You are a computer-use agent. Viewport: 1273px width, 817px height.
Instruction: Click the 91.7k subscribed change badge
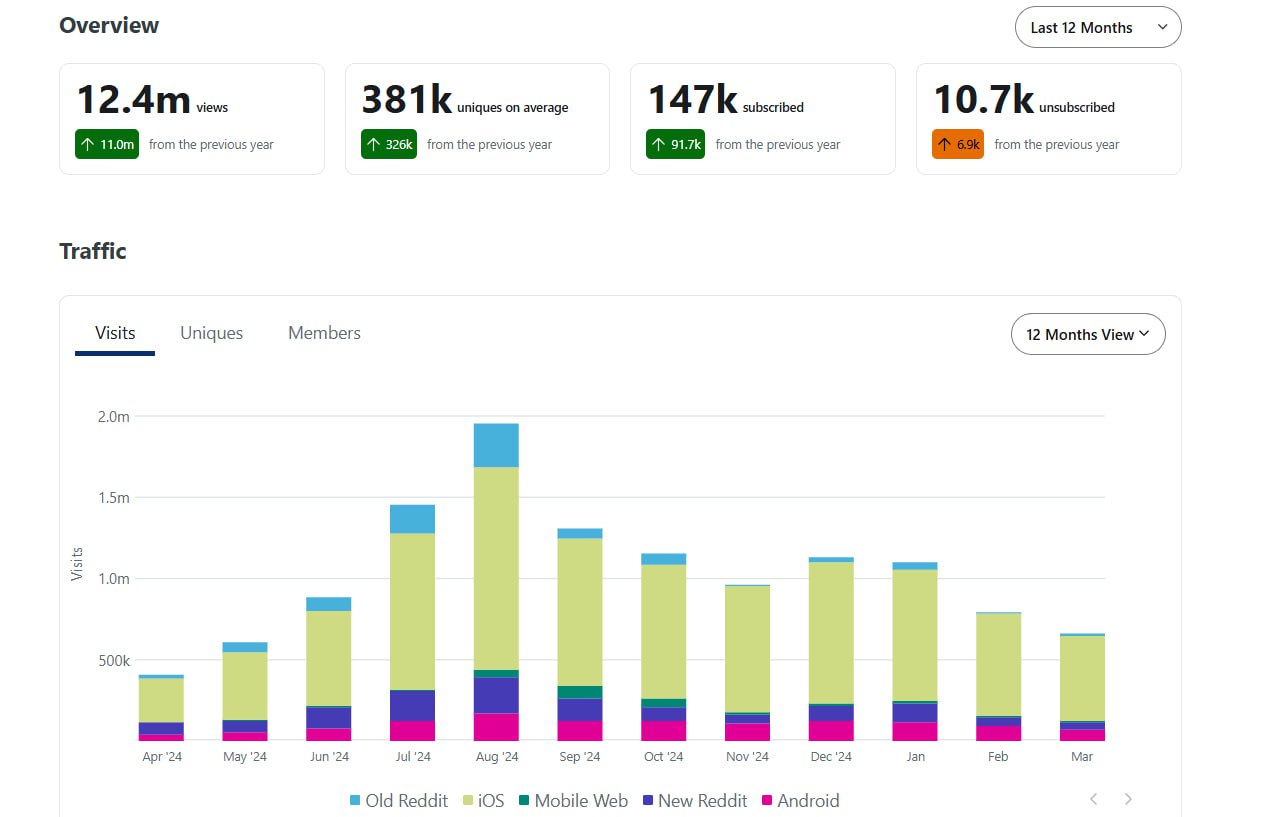675,144
